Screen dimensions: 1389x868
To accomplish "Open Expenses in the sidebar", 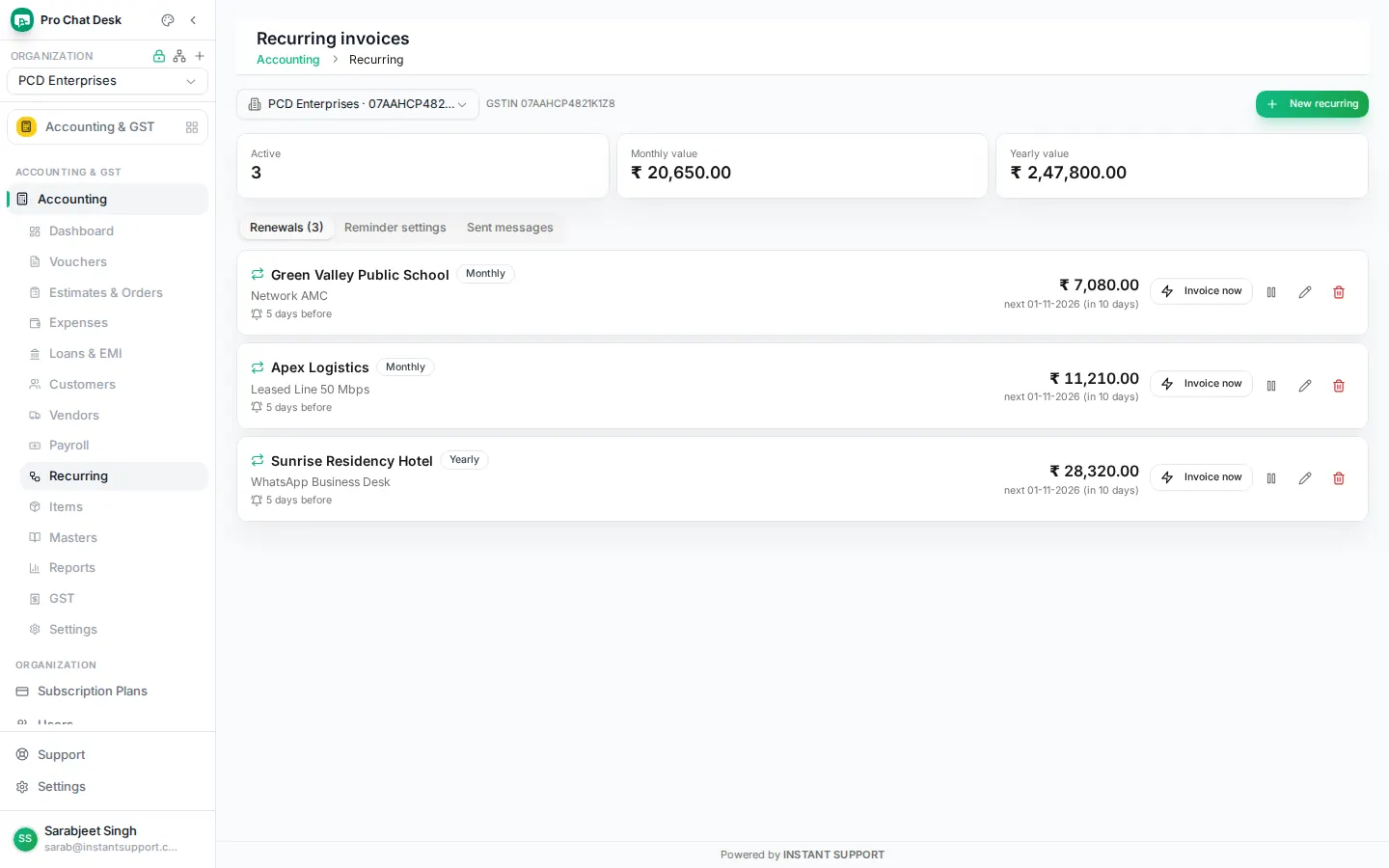I will click(x=114, y=323).
